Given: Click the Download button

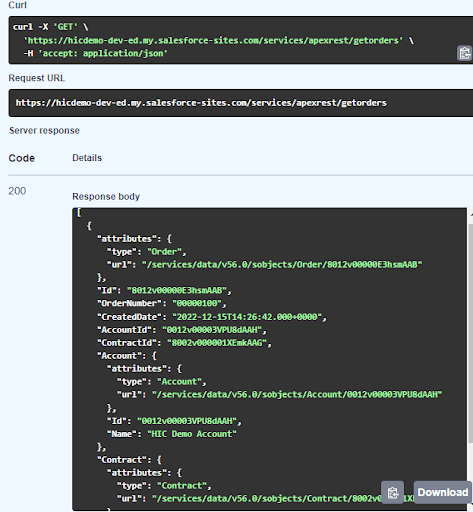Looking at the screenshot, I should point(443,492).
